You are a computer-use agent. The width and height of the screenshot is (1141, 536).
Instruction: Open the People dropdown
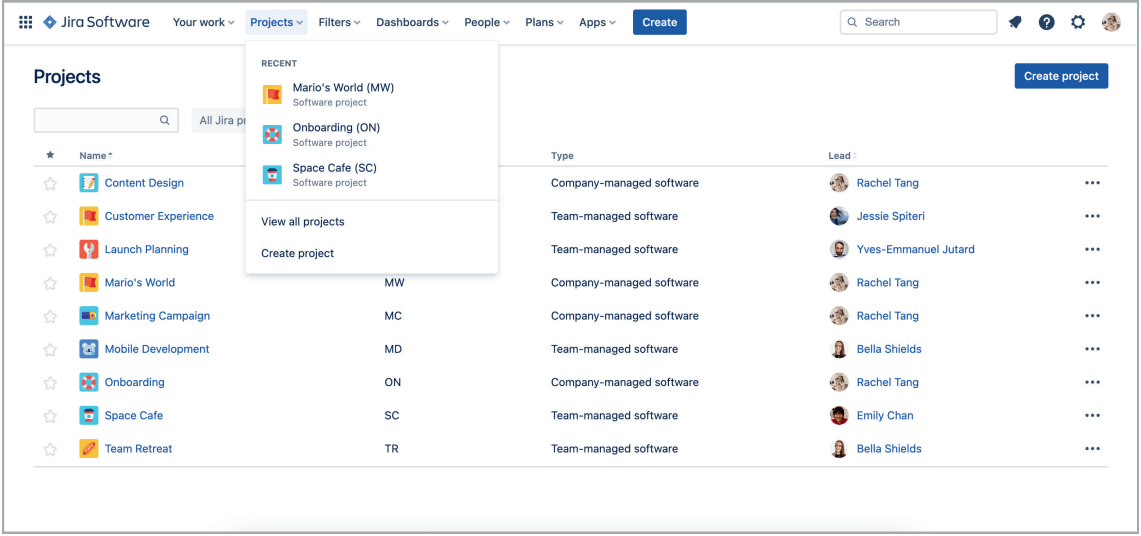(x=488, y=23)
